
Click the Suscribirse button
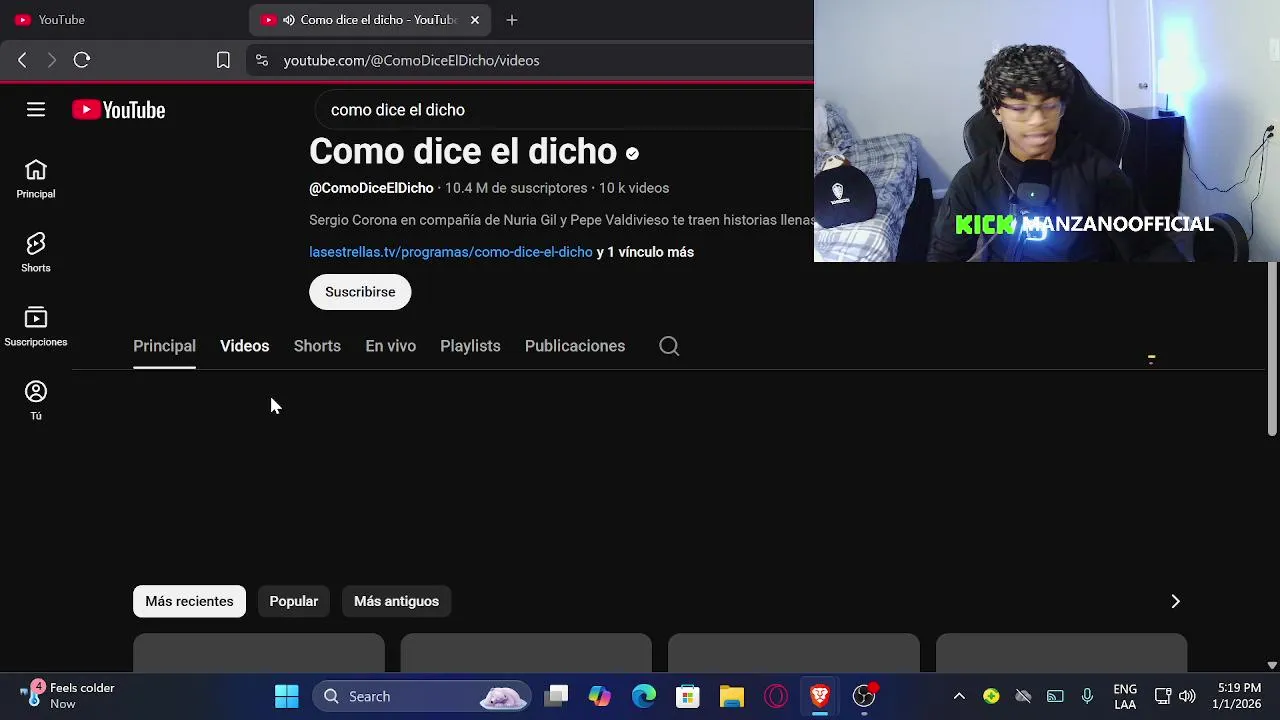coord(360,292)
